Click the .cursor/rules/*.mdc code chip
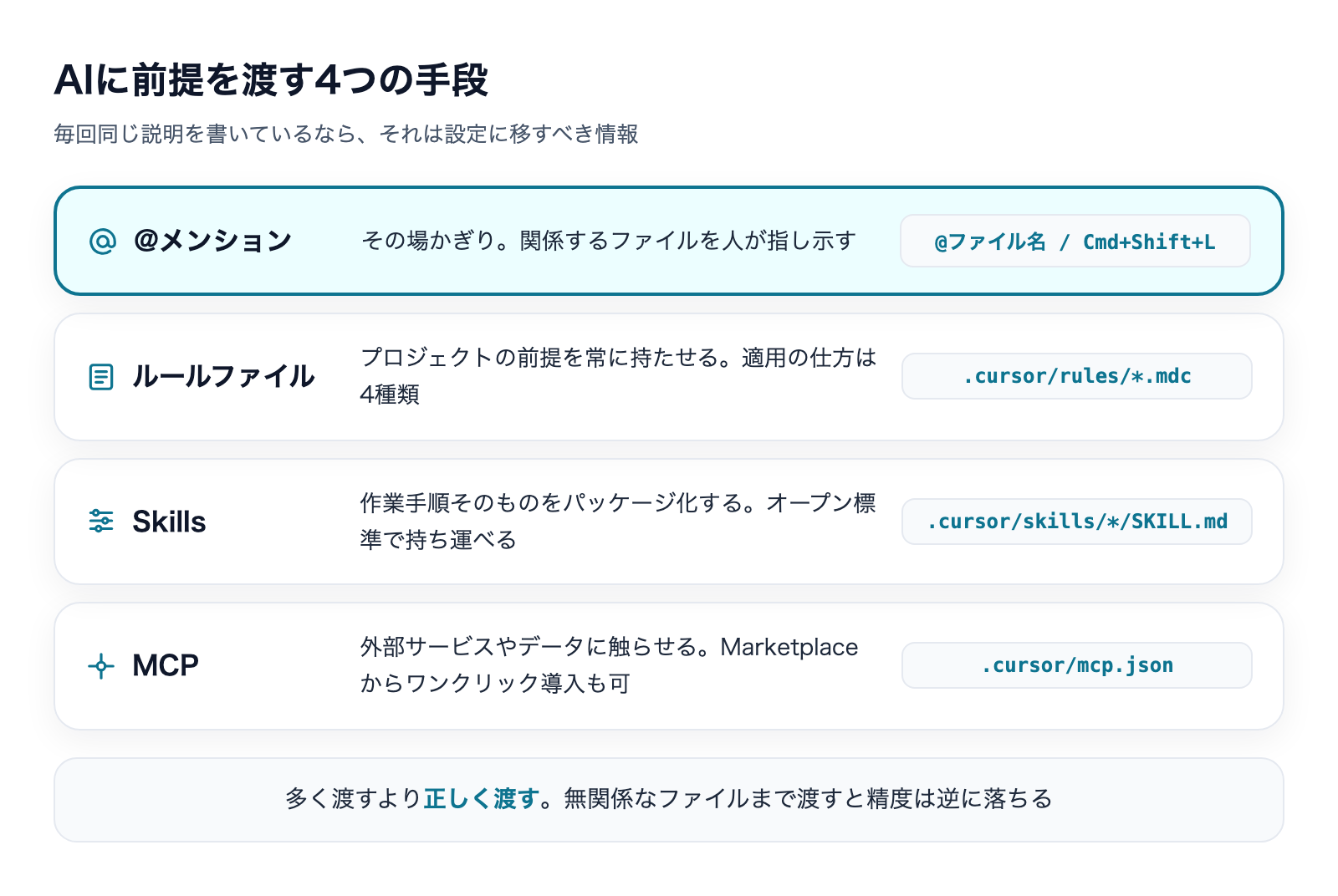Screen dimensions: 1338x896 tap(1077, 376)
